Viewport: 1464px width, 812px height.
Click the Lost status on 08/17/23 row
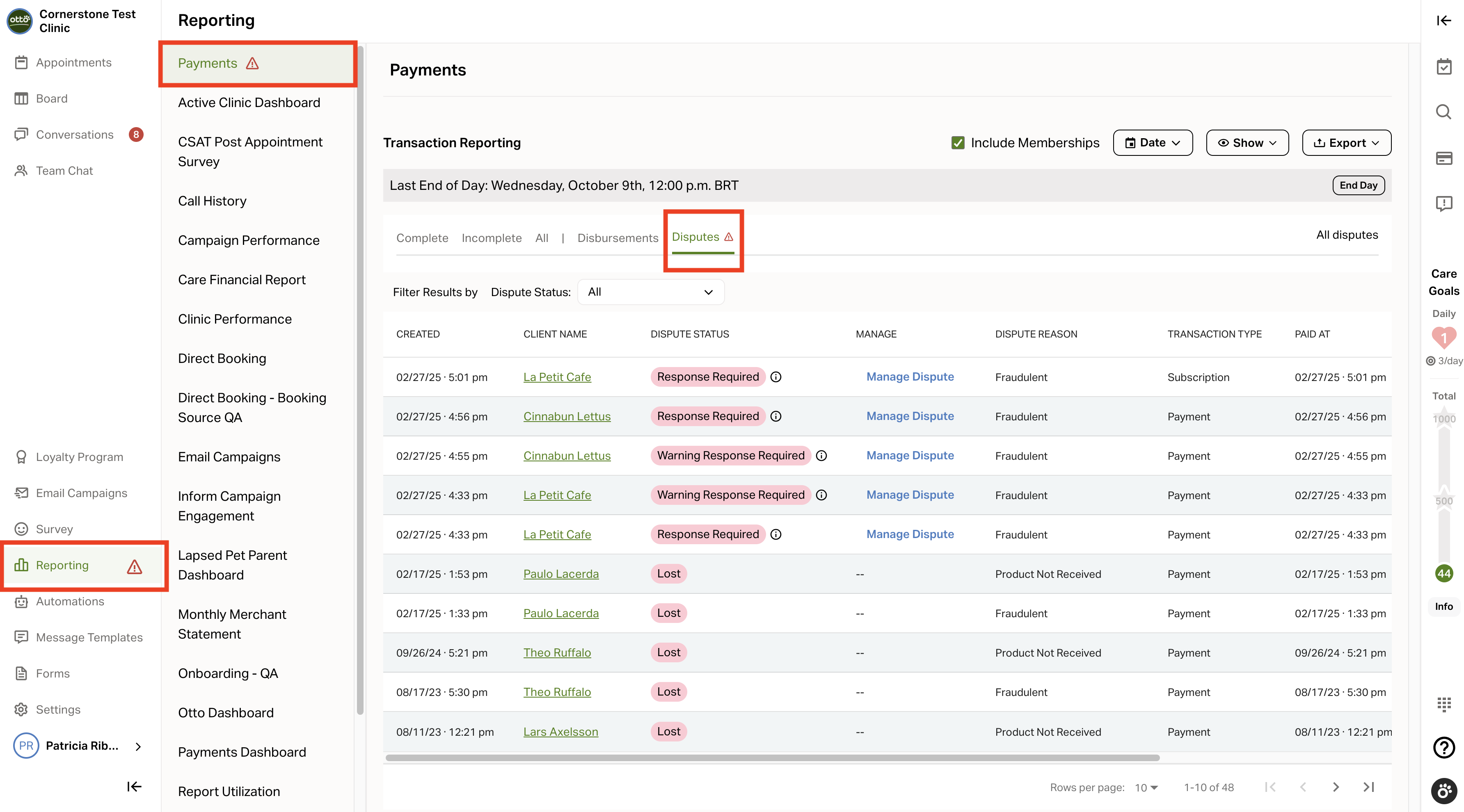[x=668, y=692]
